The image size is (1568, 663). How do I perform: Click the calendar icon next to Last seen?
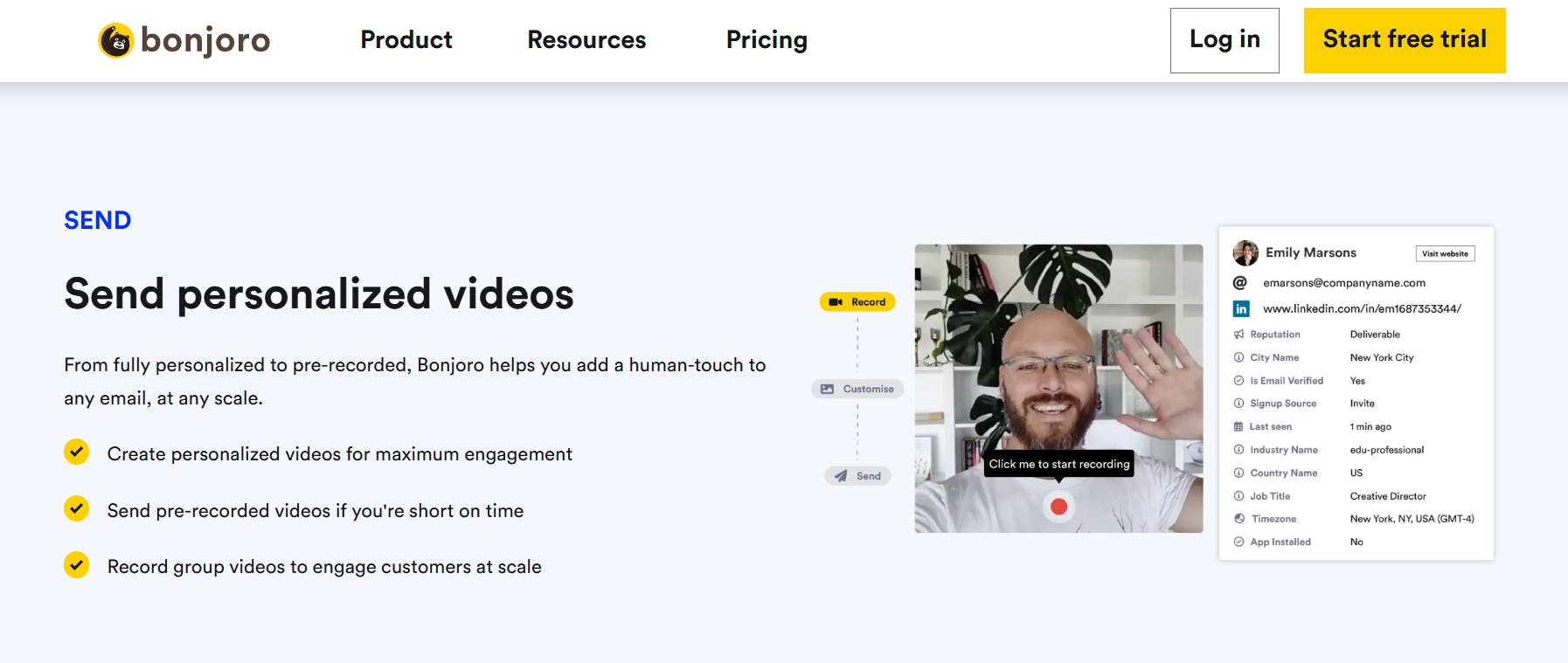tap(1238, 427)
